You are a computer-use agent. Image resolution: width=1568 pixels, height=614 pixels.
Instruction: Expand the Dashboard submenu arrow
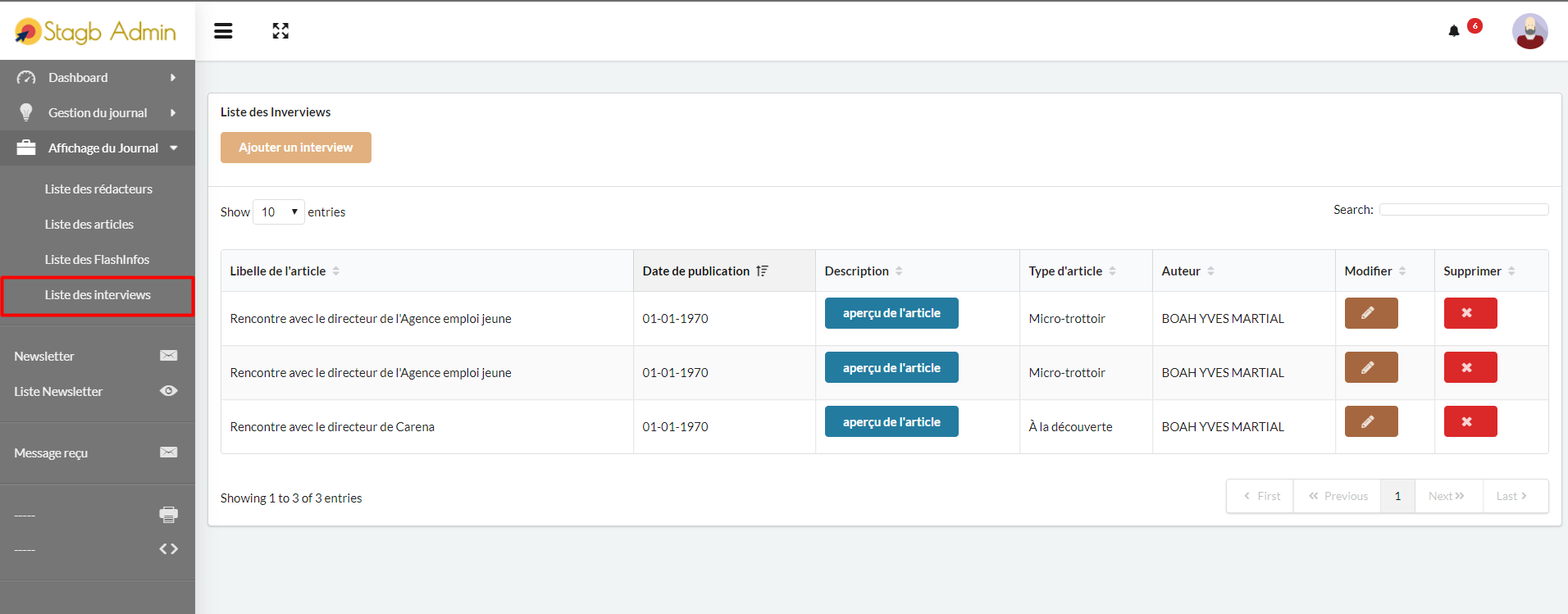coord(173,77)
